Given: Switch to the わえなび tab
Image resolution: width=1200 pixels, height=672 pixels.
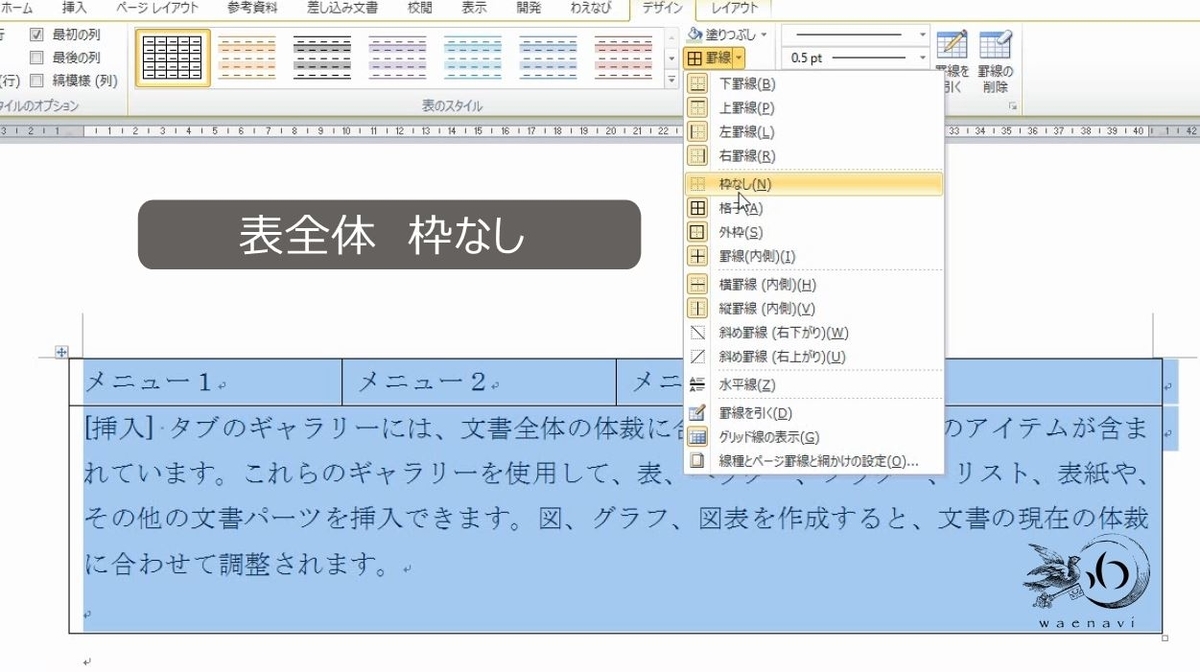Looking at the screenshot, I should 593,8.
